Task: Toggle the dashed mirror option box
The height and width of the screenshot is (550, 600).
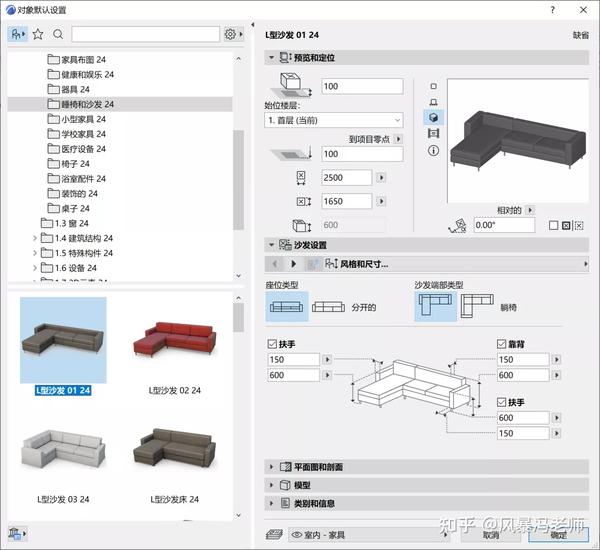Action: tap(579, 225)
